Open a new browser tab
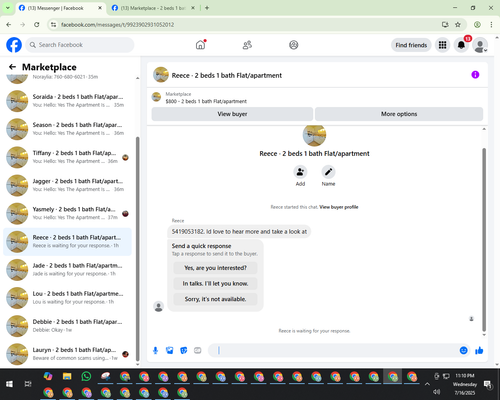The image size is (500, 400). coord(207,8)
